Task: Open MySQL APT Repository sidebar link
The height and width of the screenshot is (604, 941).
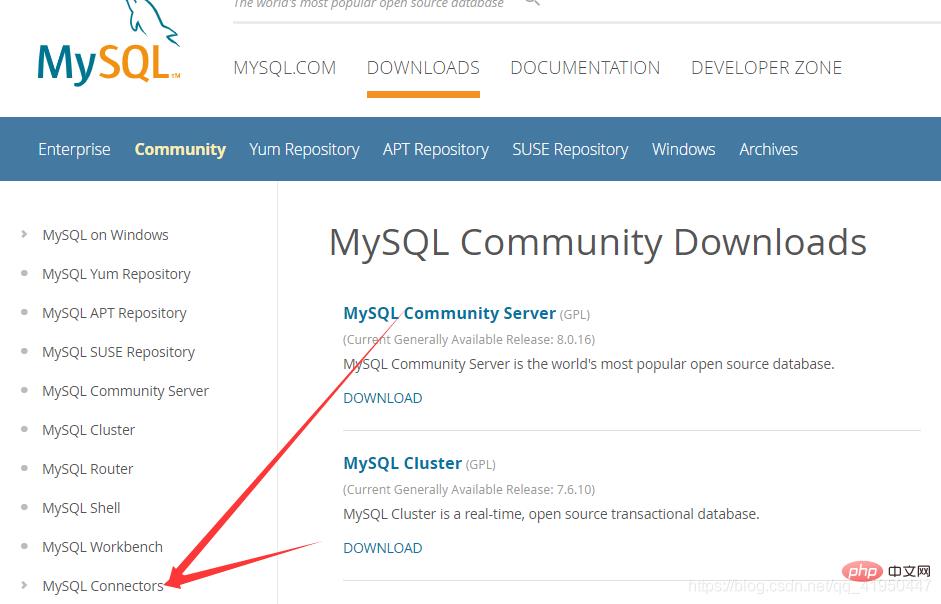Action: point(115,313)
